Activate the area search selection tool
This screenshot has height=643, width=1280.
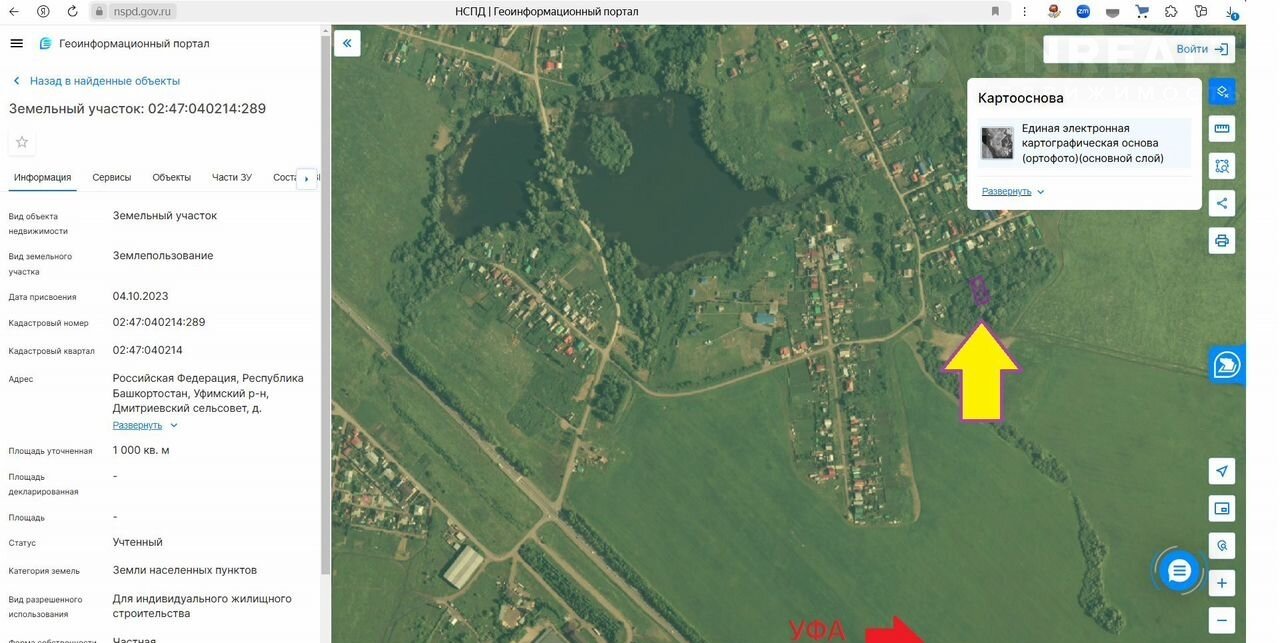pyautogui.click(x=1221, y=166)
